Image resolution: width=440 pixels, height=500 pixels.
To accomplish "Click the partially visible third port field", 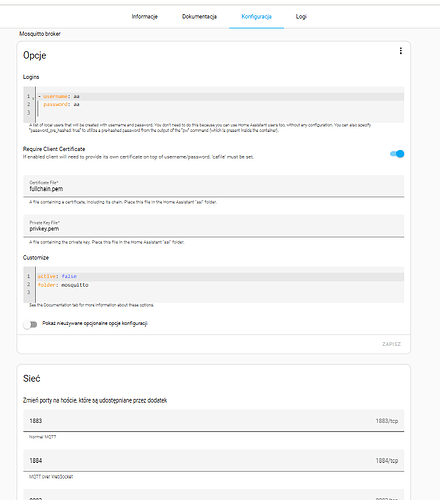I will tap(214, 495).
